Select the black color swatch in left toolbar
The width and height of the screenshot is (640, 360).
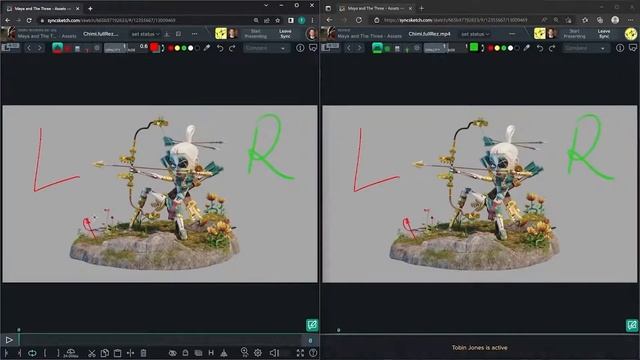tap(198, 48)
